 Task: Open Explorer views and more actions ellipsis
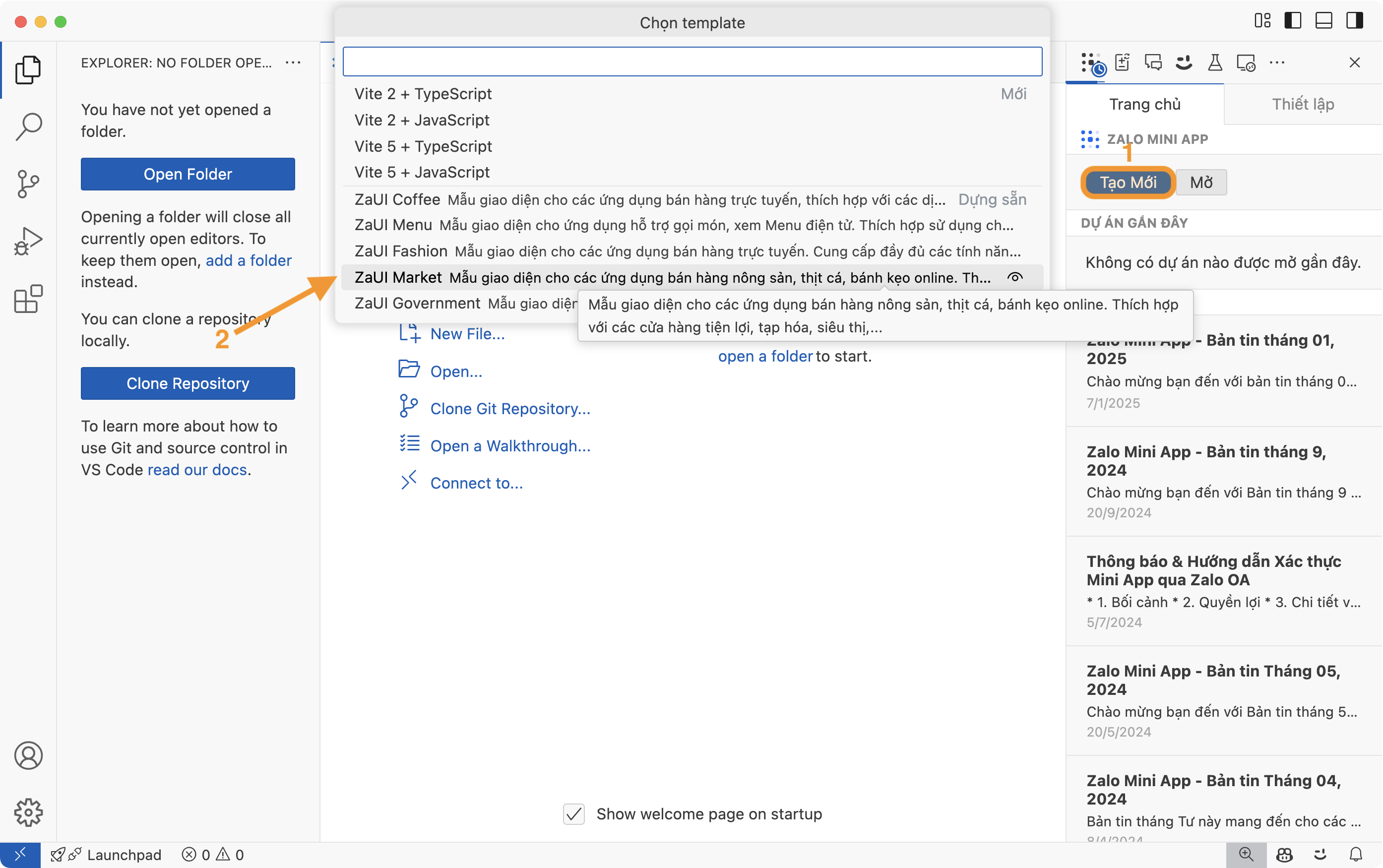point(293,62)
